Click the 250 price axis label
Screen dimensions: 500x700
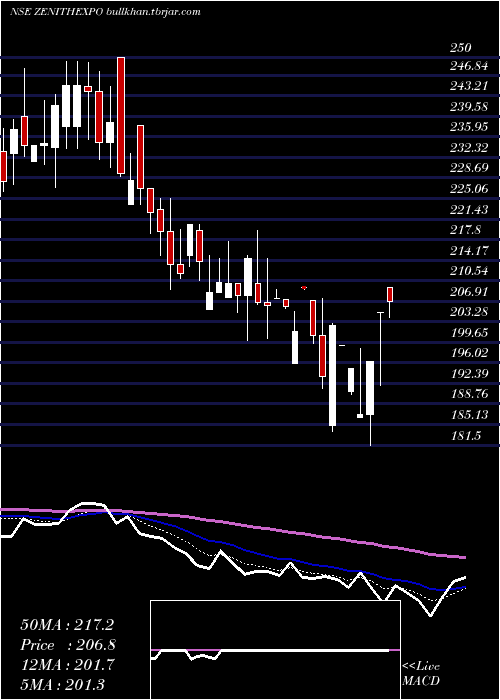(x=460, y=48)
